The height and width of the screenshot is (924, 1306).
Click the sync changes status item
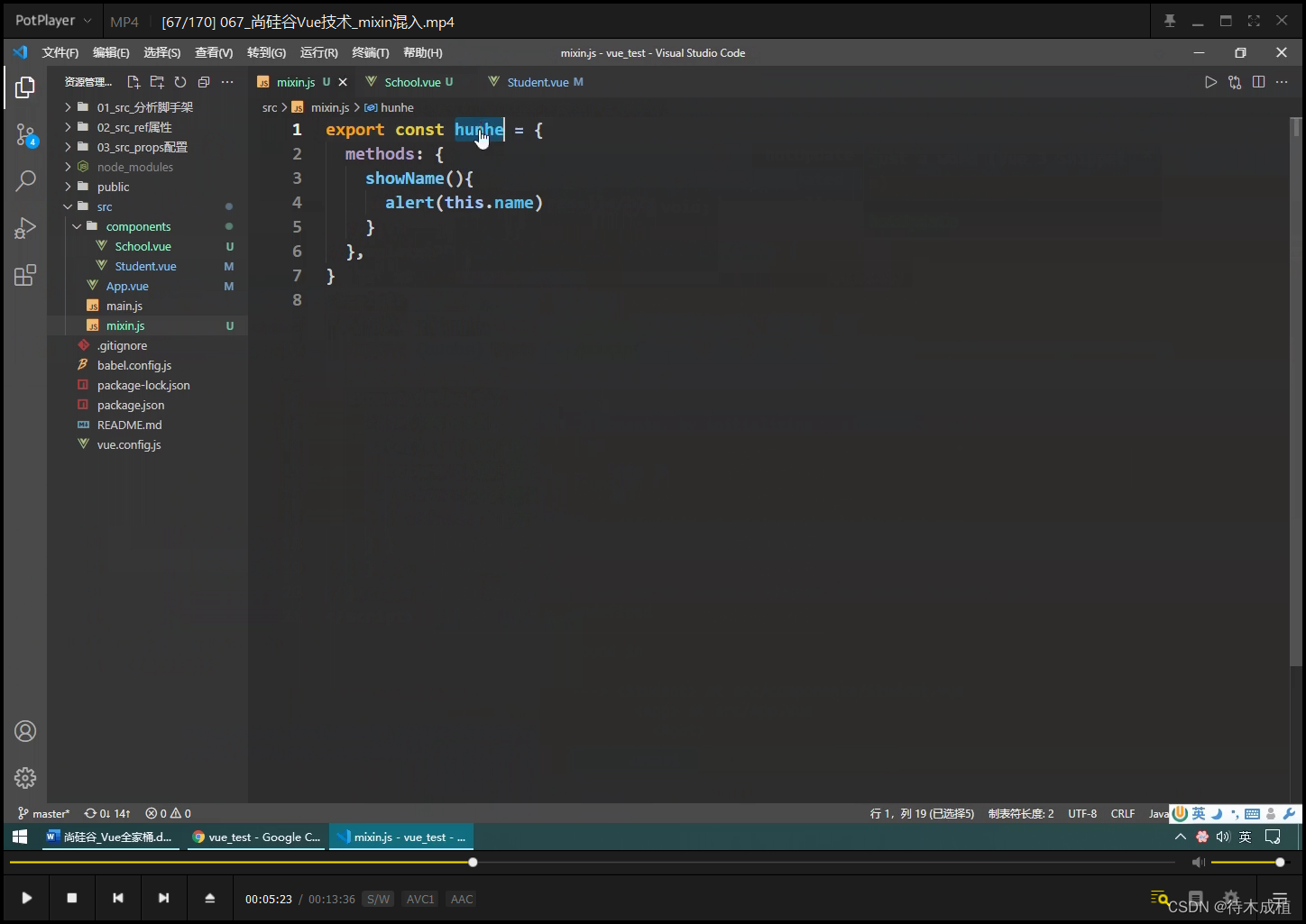(107, 813)
